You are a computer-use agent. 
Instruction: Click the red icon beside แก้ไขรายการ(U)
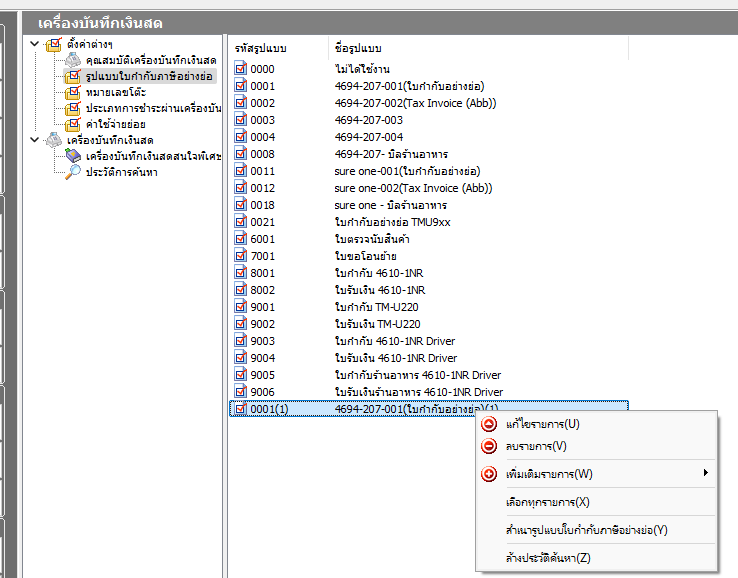click(489, 424)
